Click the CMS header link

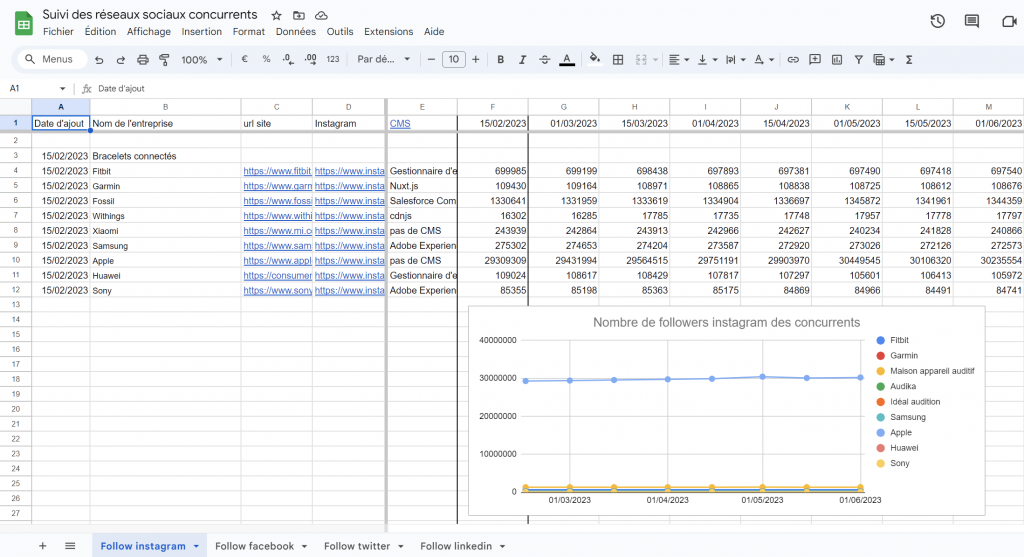[x=400, y=124]
